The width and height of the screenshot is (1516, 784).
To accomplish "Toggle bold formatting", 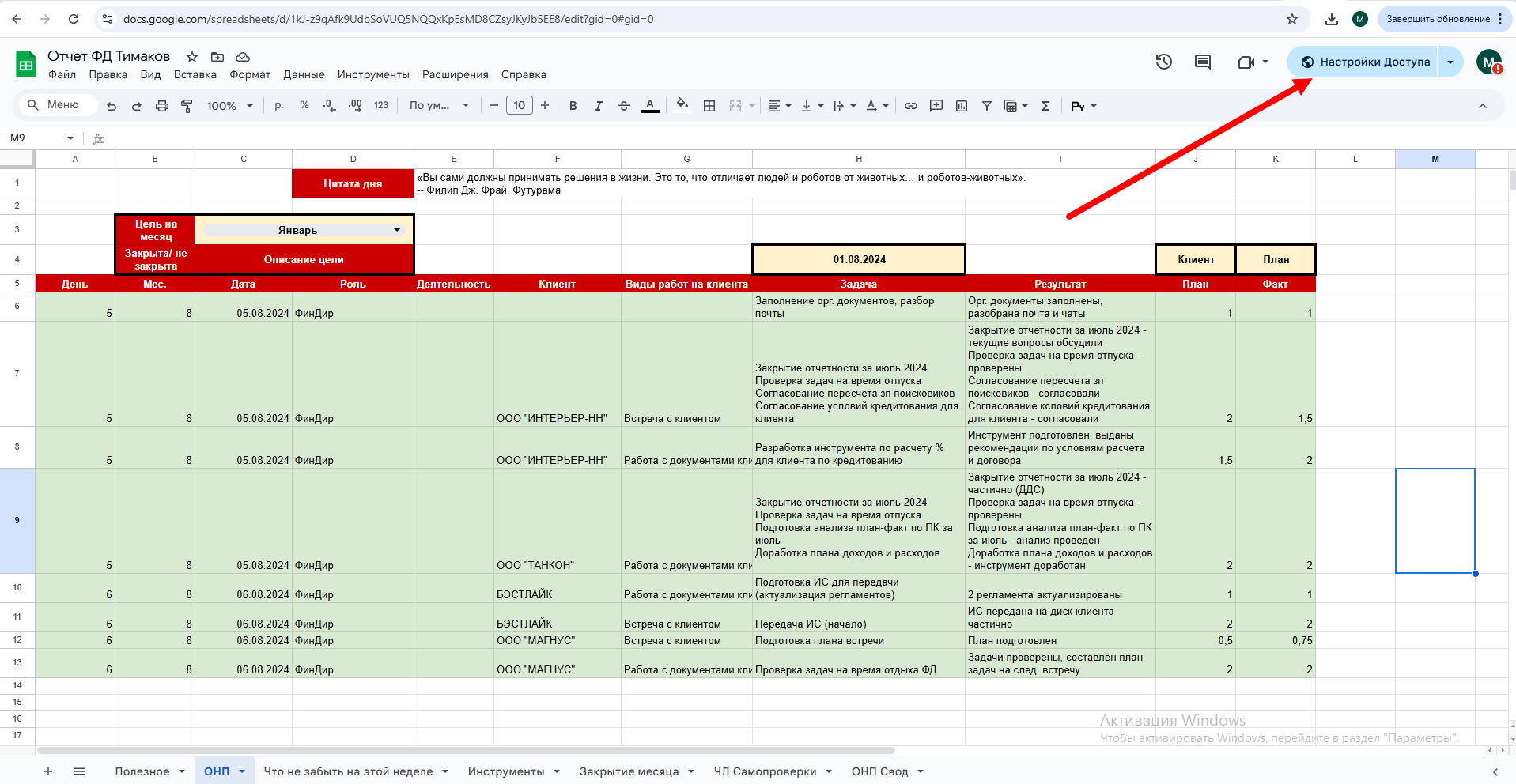I will tap(573, 106).
